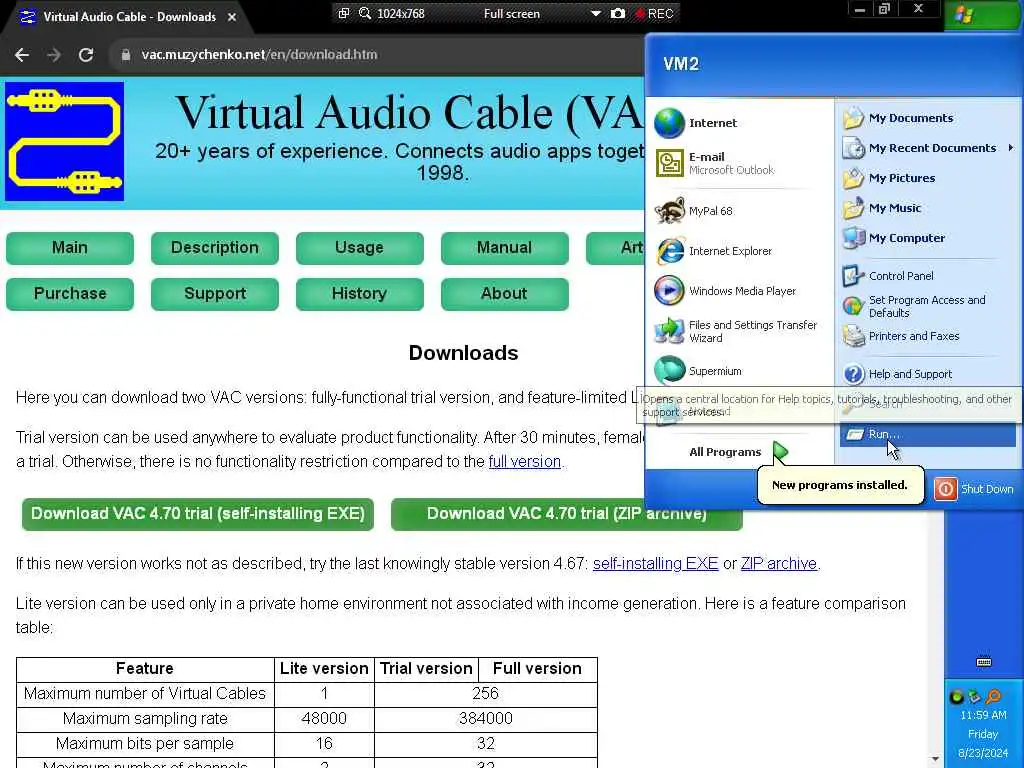Image resolution: width=1024 pixels, height=768 pixels.
Task: Launch MyPal 68 raccoon icon
Action: coord(669,211)
